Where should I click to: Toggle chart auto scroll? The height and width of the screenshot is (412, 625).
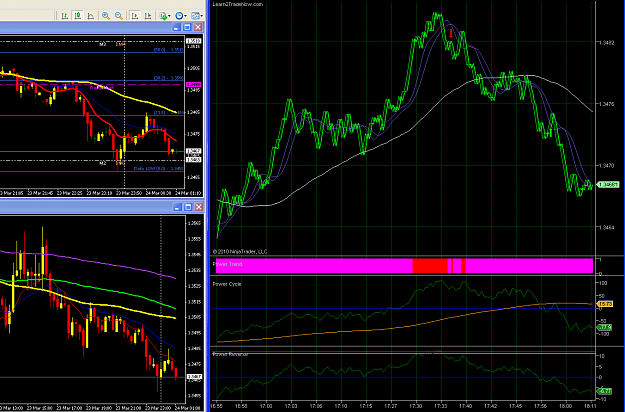click(x=135, y=16)
